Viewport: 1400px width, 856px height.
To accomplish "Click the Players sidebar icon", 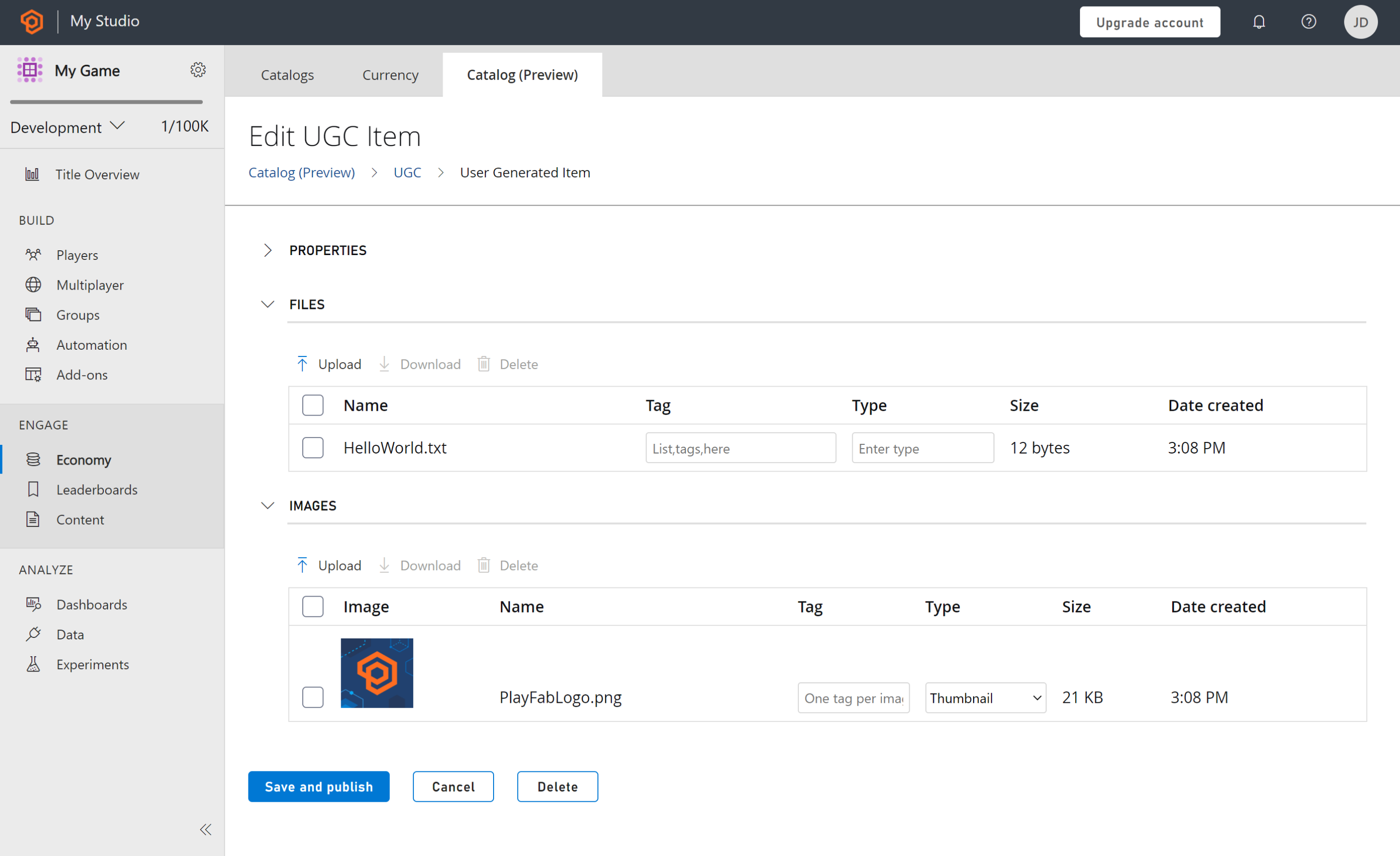I will [33, 254].
